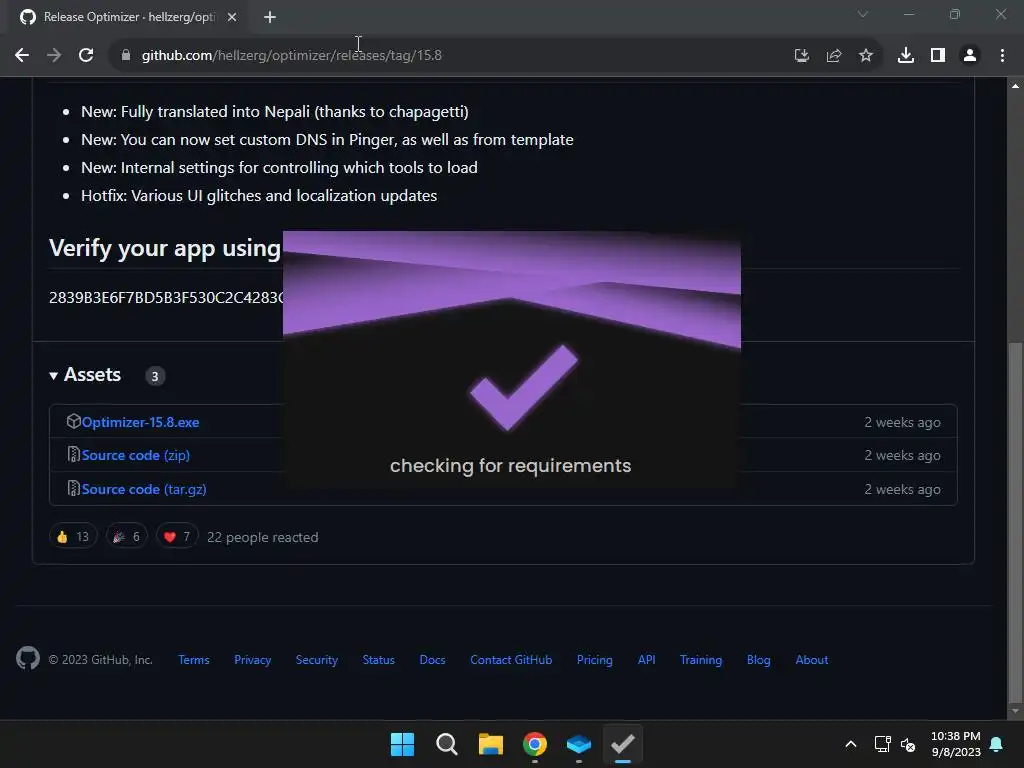1024x768 pixels.
Task: Open the Privacy footer link
Action: point(253,660)
